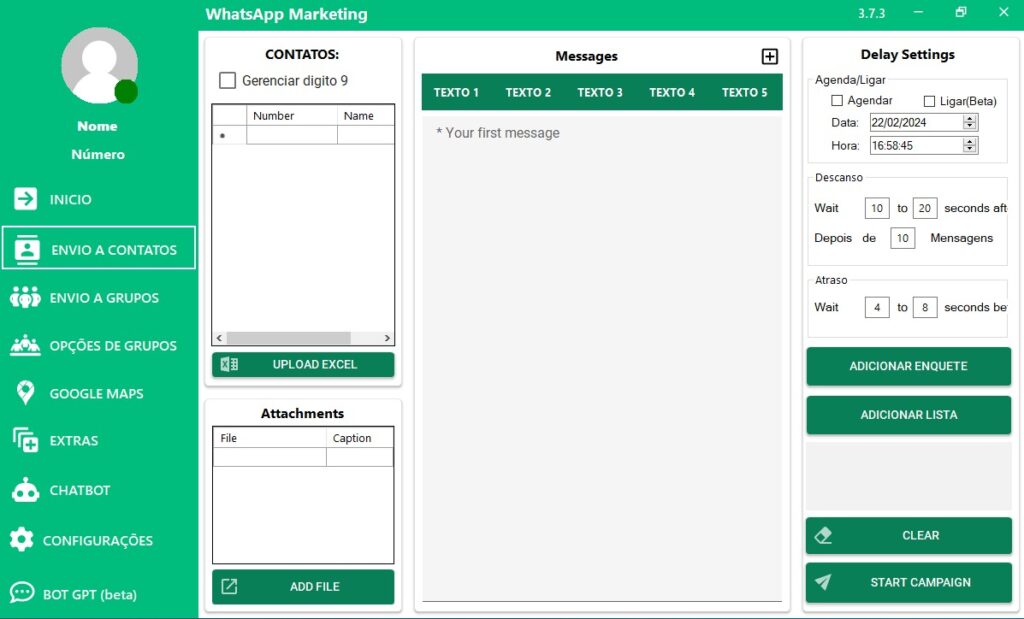Click the File column header in Attachments

[270, 437]
